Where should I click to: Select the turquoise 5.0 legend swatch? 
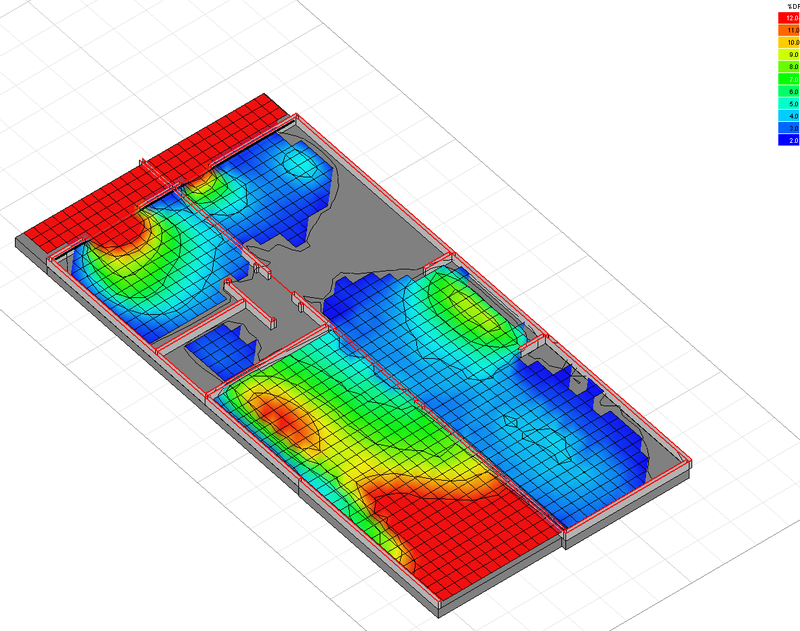(x=789, y=104)
